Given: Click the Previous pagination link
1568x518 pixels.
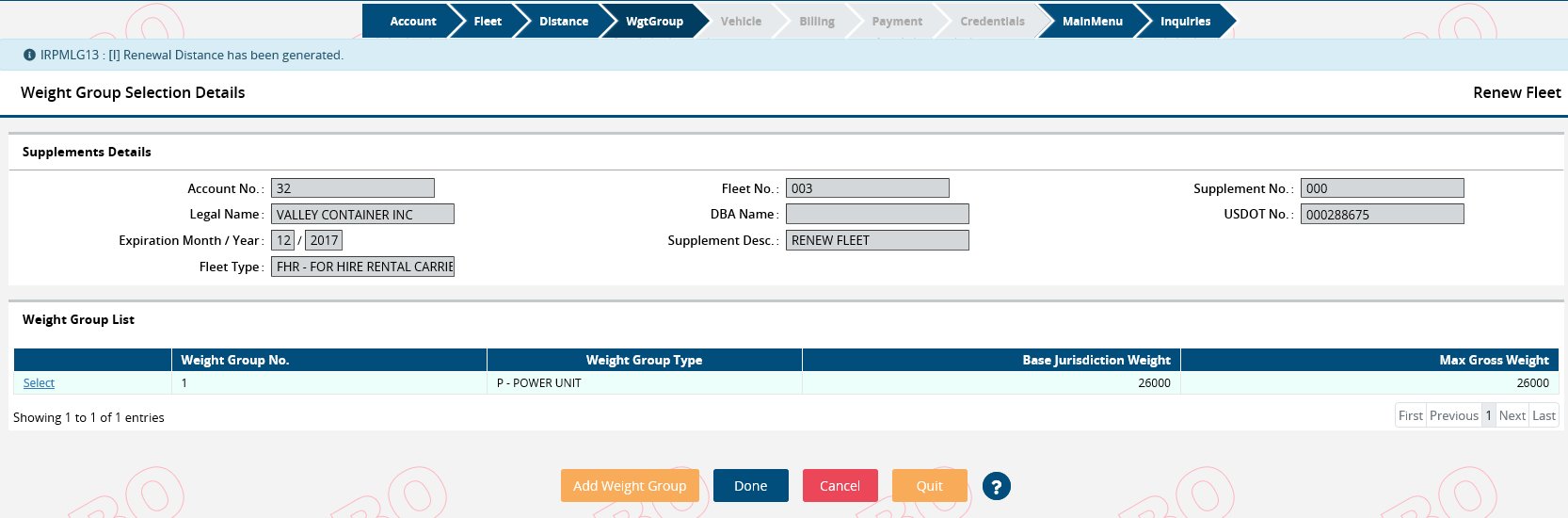Looking at the screenshot, I should click(x=1453, y=415).
